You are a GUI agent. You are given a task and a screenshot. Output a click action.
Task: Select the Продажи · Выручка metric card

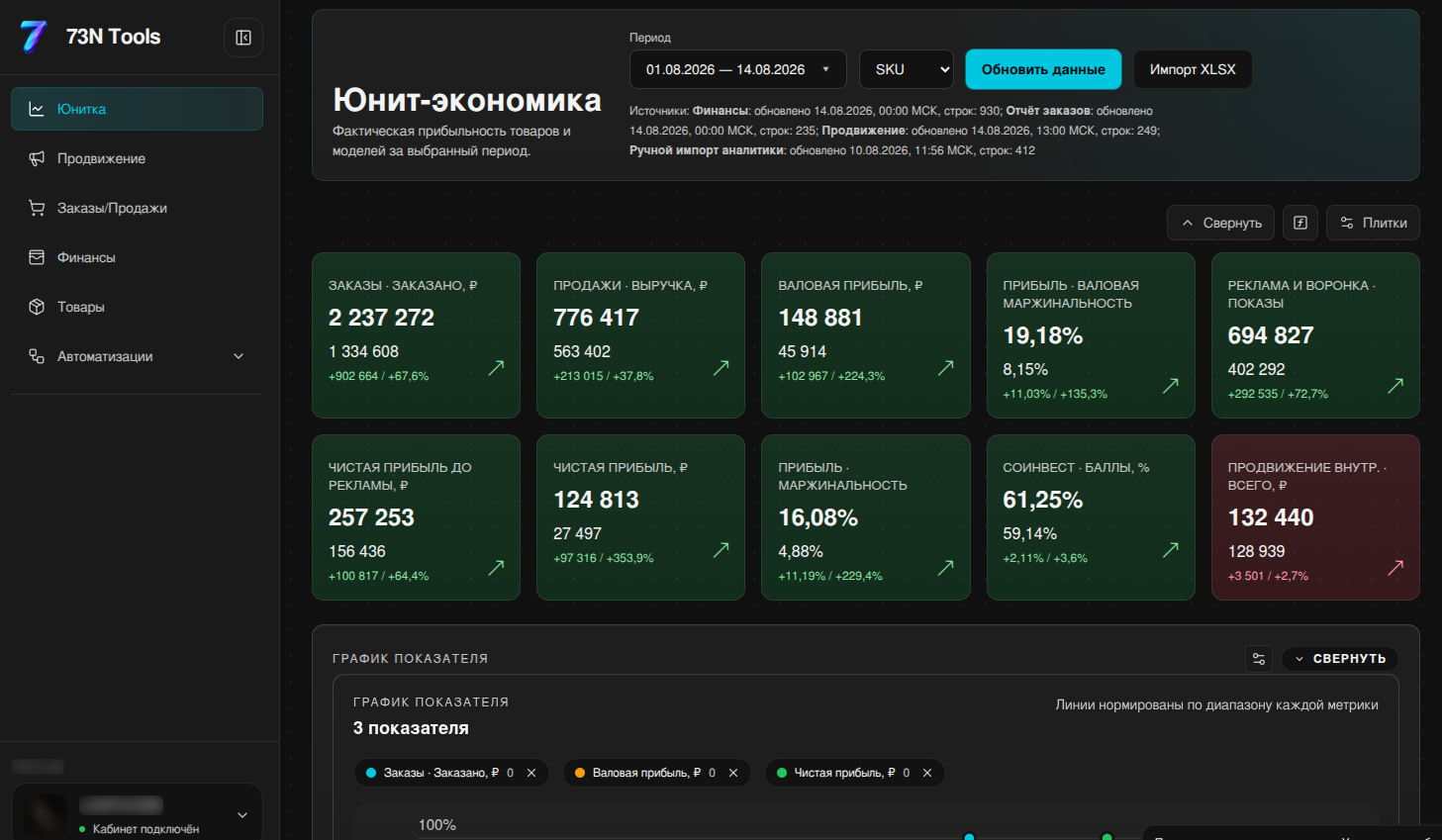pos(640,335)
